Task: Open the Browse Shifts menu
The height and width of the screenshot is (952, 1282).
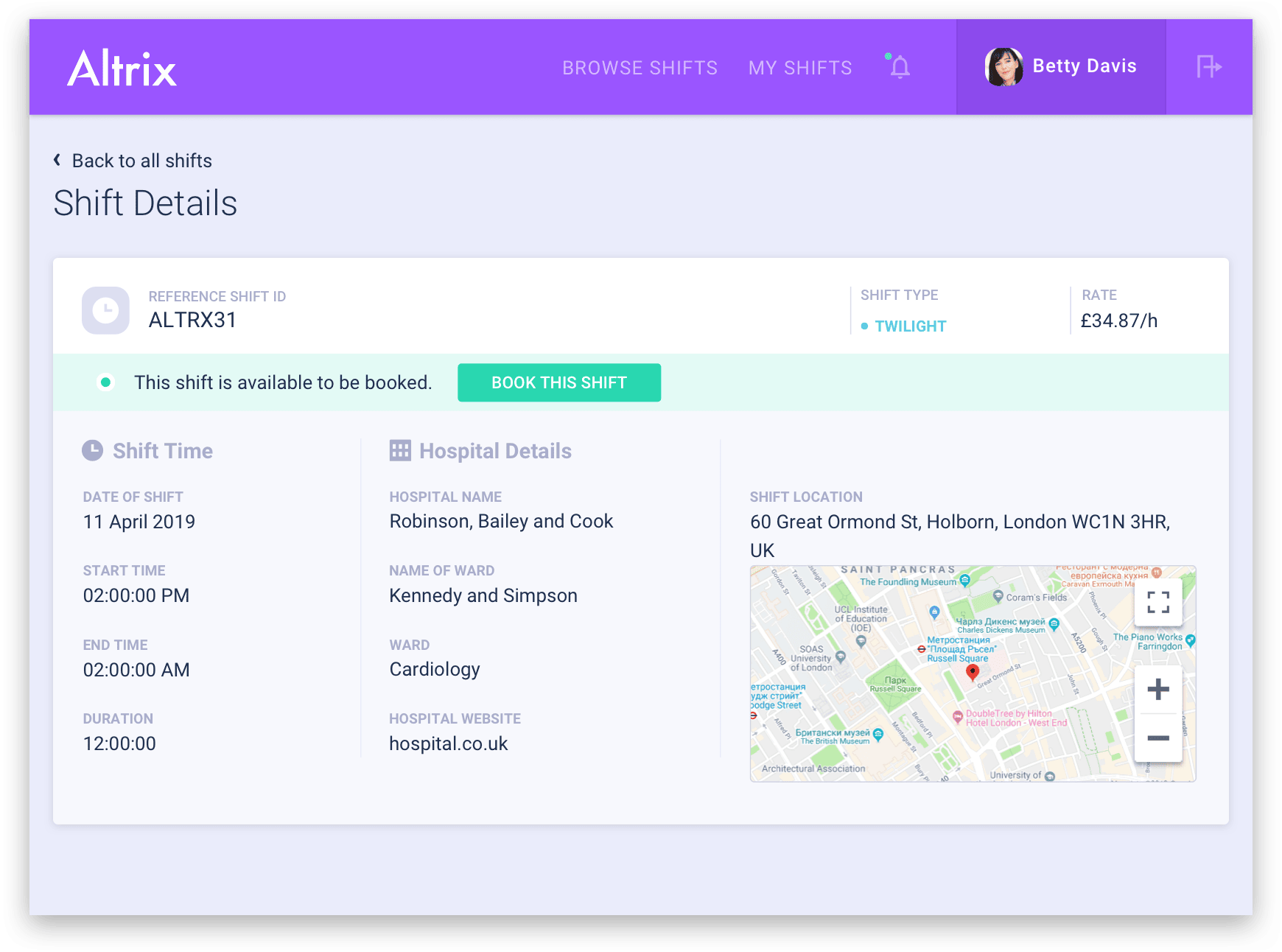Action: tap(640, 68)
